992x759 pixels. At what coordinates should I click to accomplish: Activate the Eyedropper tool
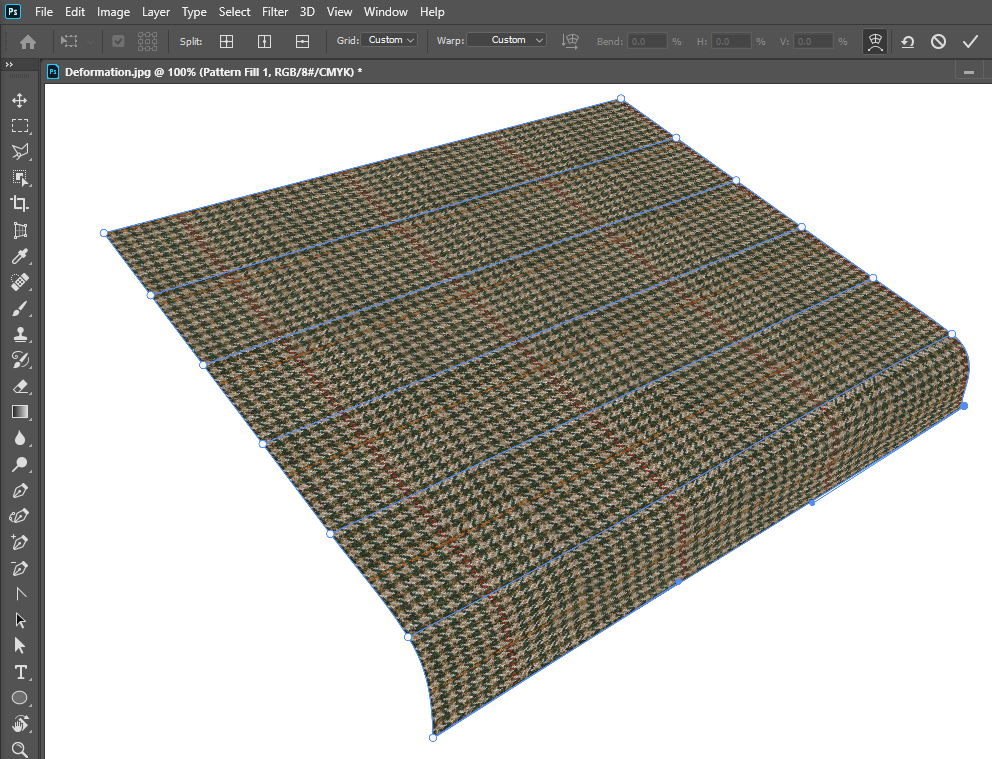(x=19, y=256)
